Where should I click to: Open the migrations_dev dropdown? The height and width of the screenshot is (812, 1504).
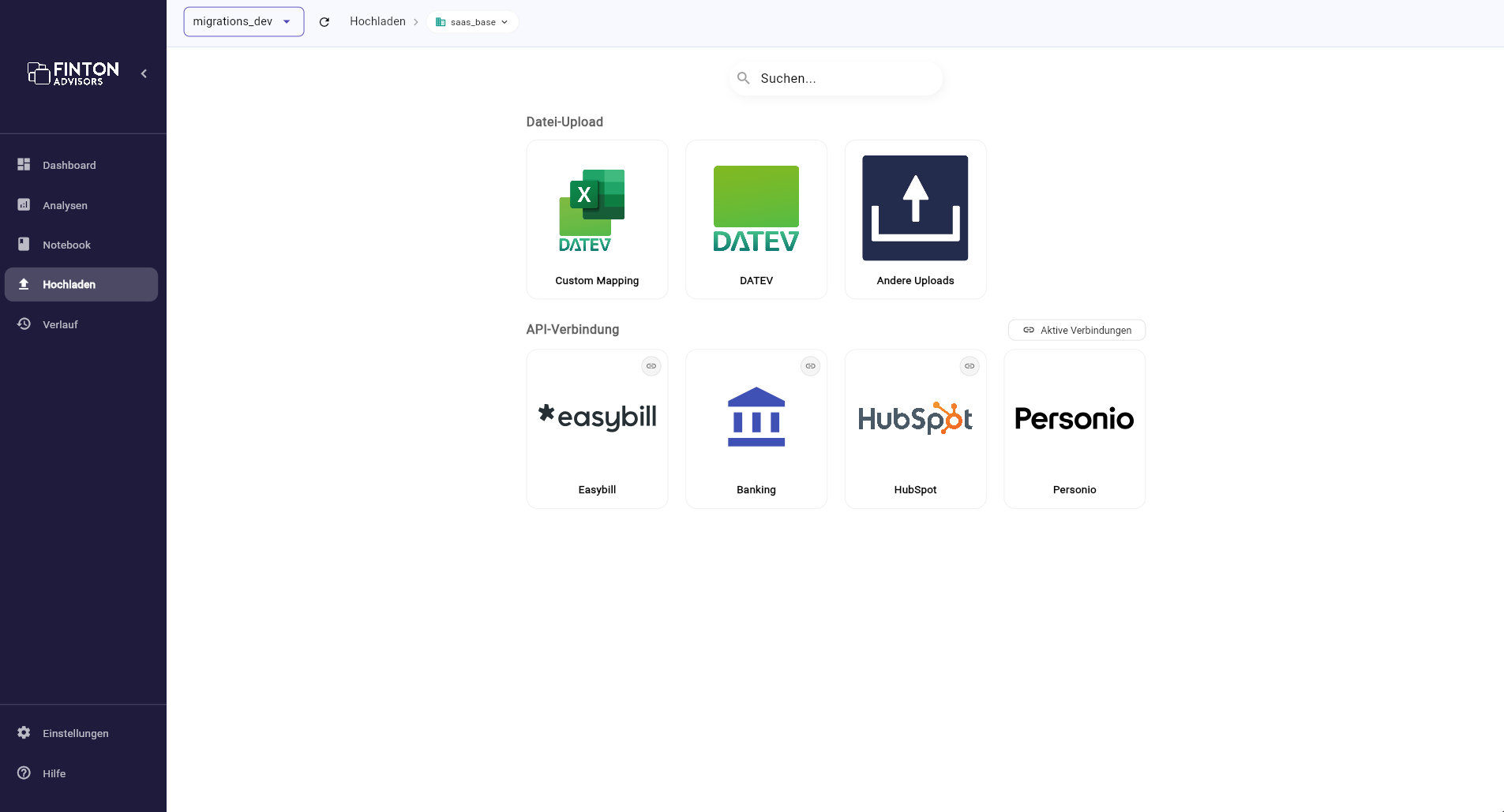click(244, 21)
